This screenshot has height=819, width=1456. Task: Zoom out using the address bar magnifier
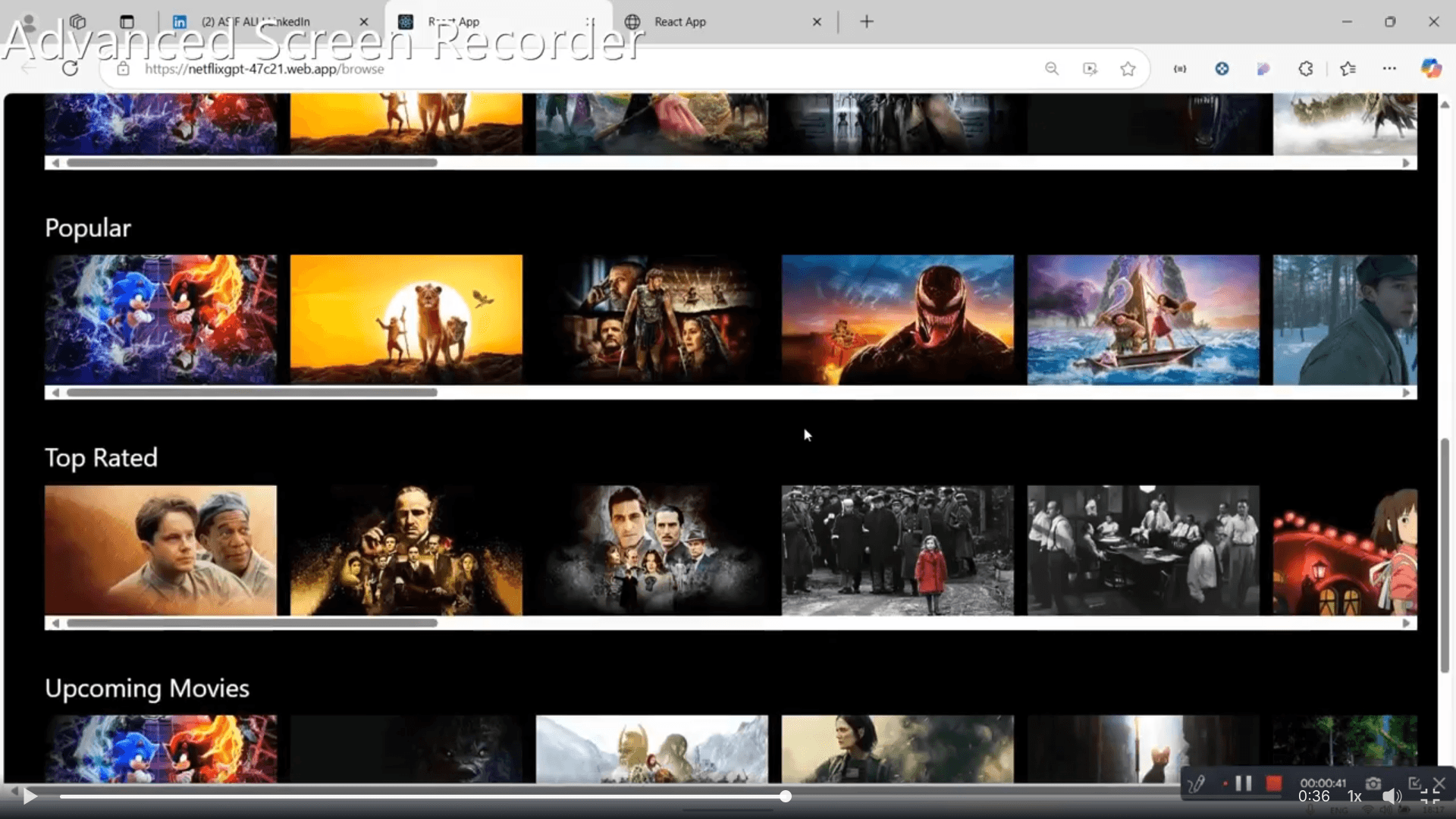tap(1052, 68)
